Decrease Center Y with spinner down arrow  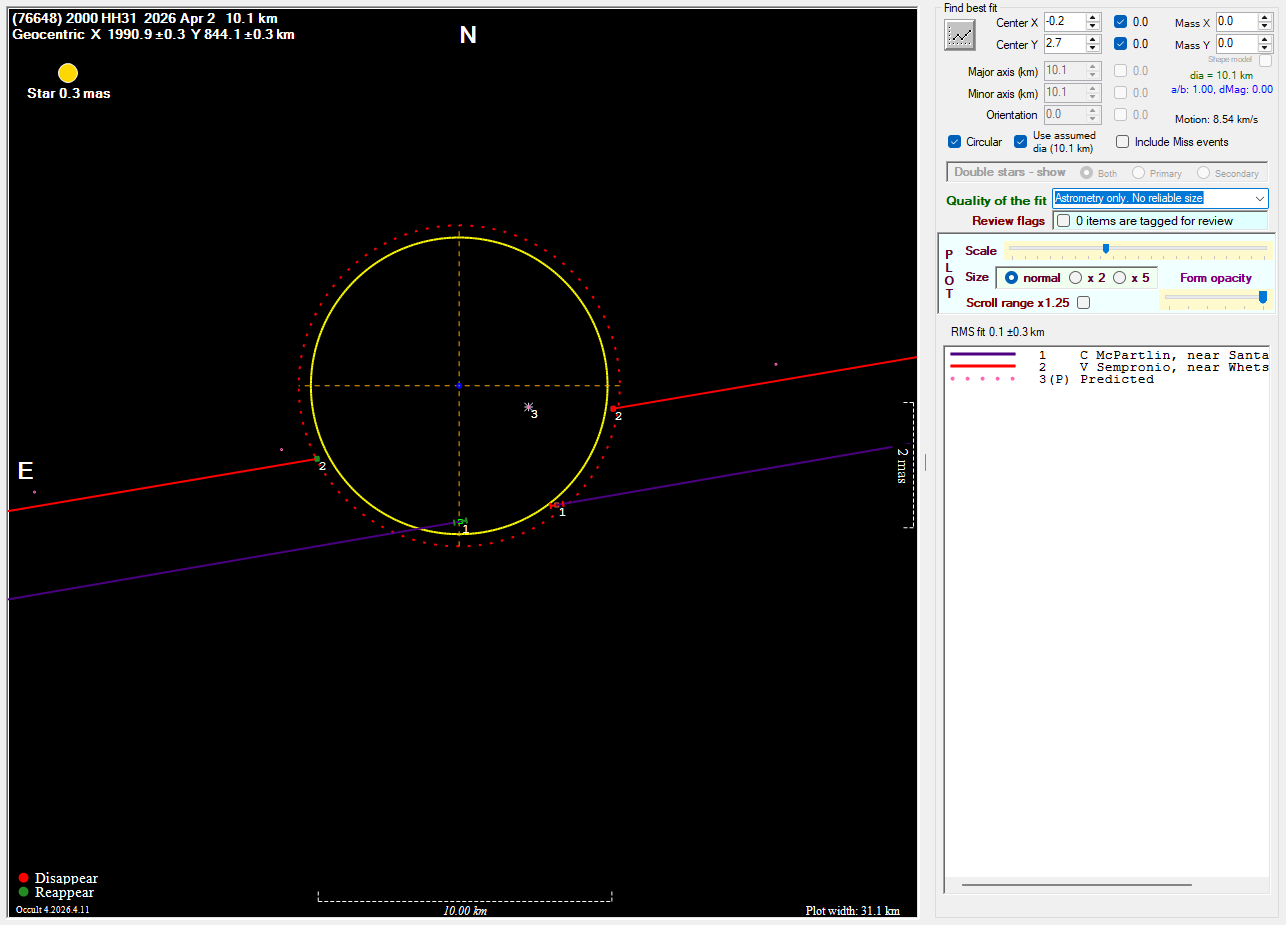(x=1093, y=49)
